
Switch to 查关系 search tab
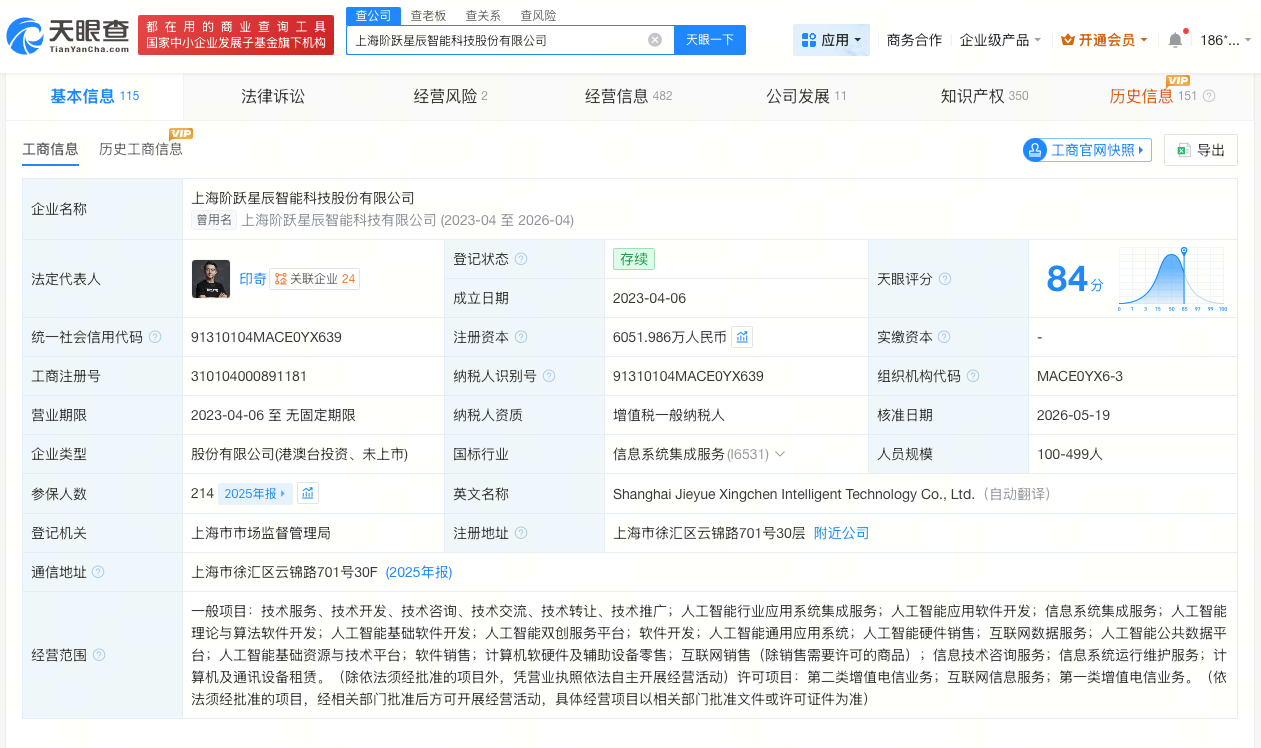(x=483, y=15)
